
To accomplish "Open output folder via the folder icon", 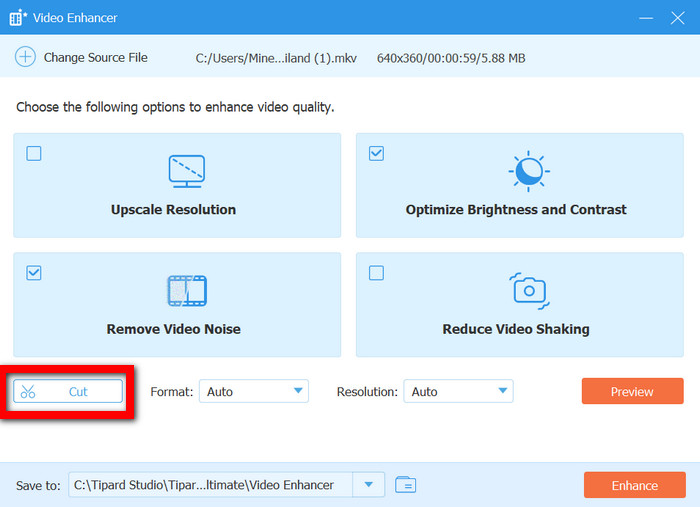I will 405,485.
